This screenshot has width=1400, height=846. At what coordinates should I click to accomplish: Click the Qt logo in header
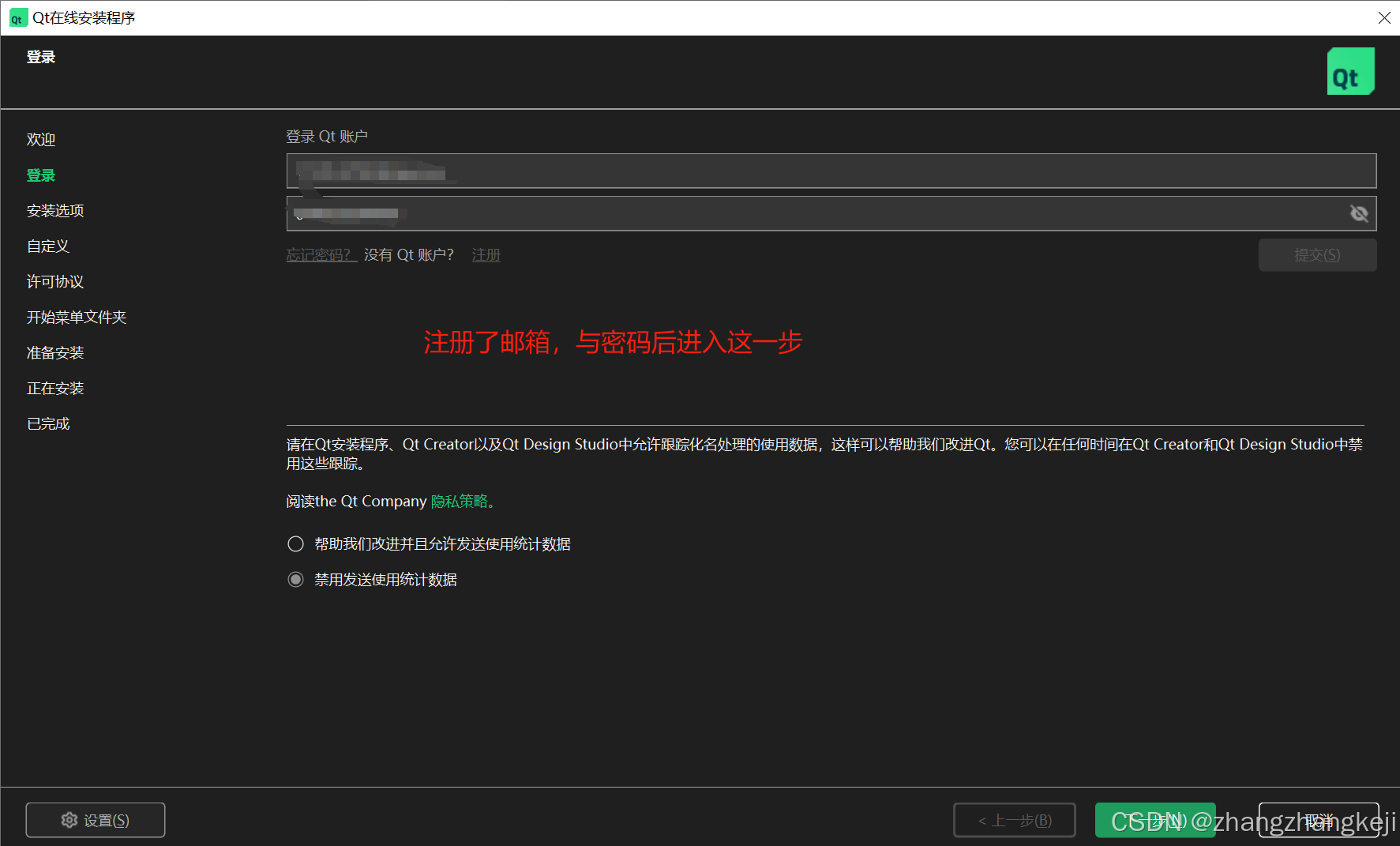(1350, 71)
